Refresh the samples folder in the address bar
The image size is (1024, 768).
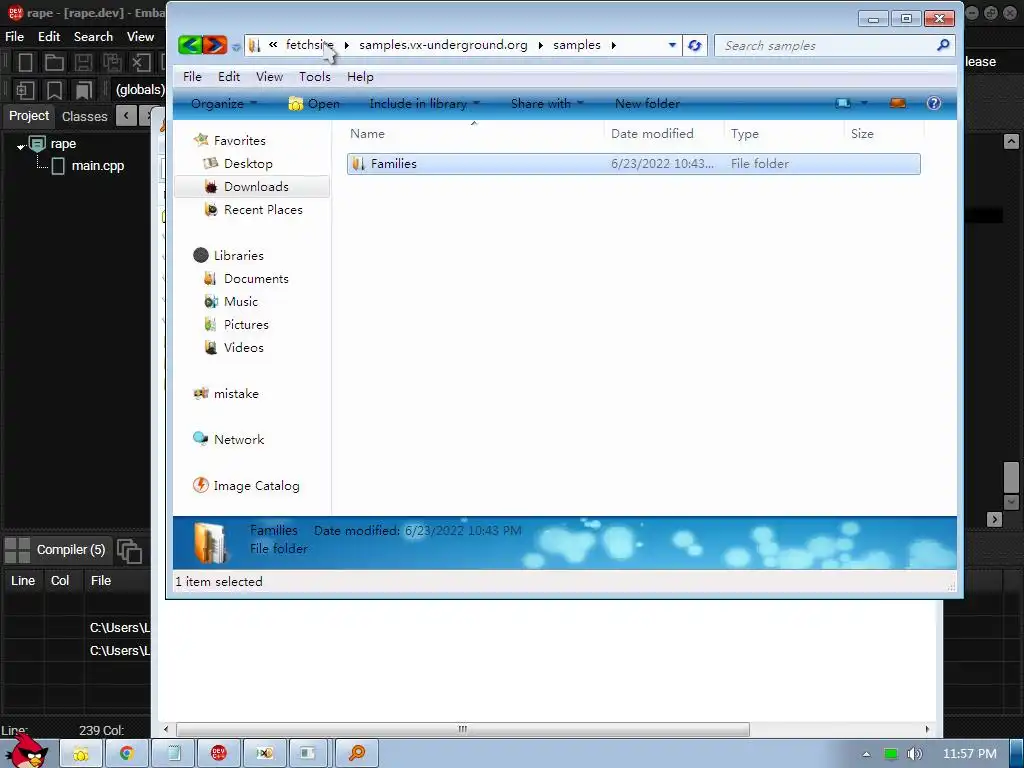(x=695, y=46)
